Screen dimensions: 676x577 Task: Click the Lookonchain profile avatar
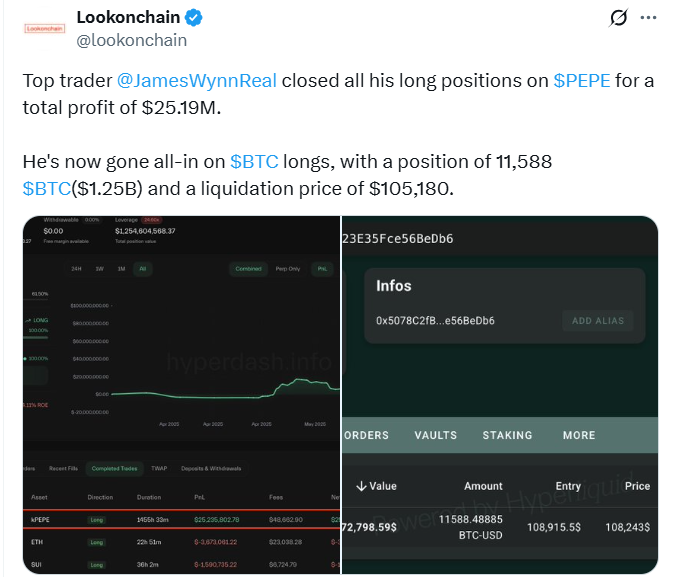45,29
